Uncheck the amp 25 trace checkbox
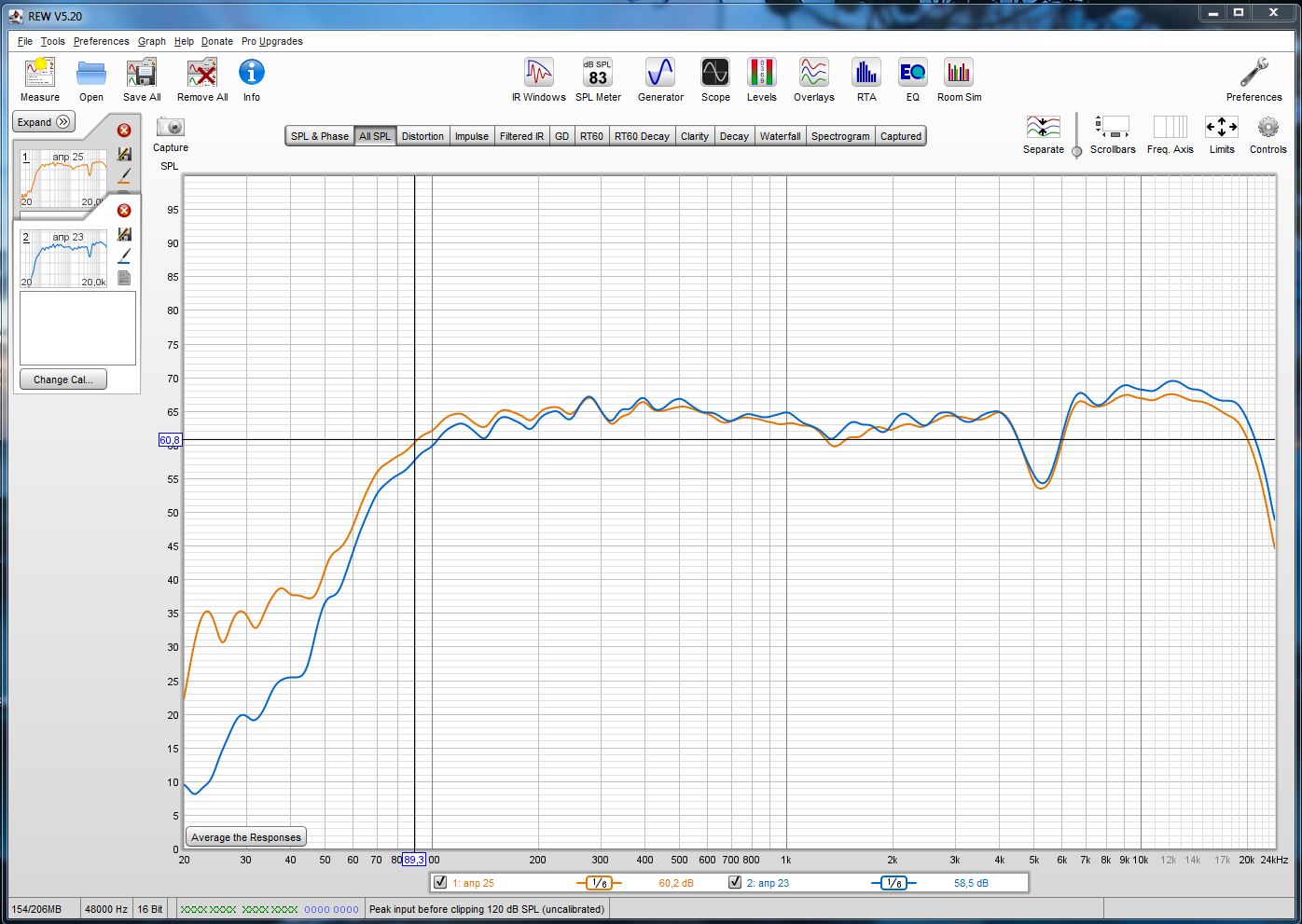This screenshot has height=924, width=1302. 441,882
